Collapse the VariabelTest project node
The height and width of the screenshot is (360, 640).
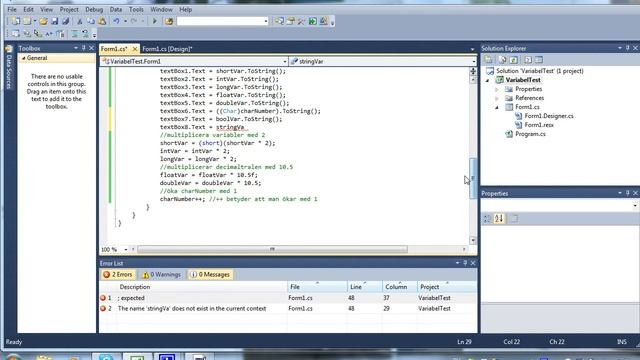tap(487, 80)
